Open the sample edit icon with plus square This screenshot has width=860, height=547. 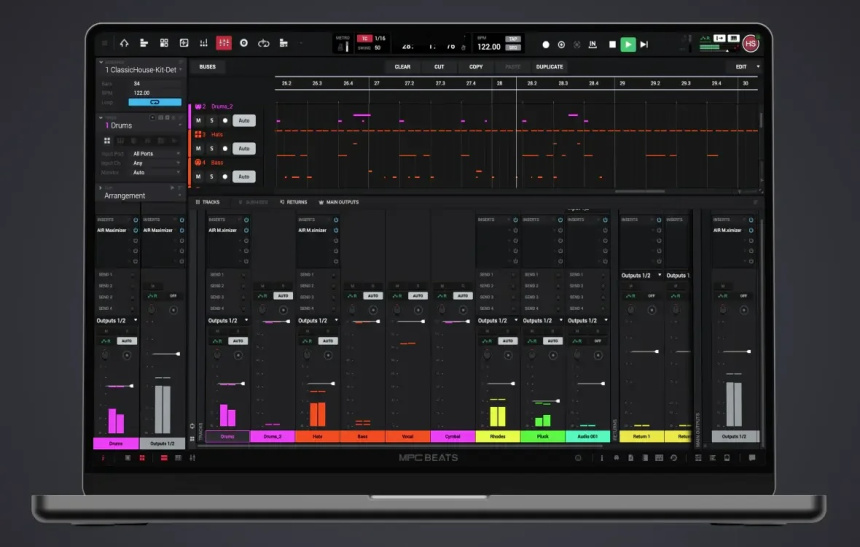[184, 43]
